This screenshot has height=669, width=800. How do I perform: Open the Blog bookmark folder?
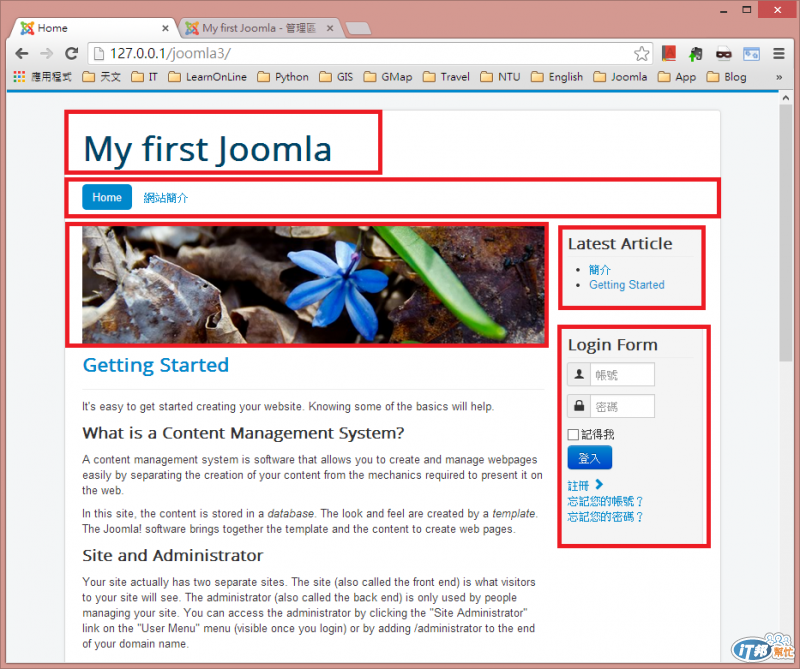pos(727,77)
